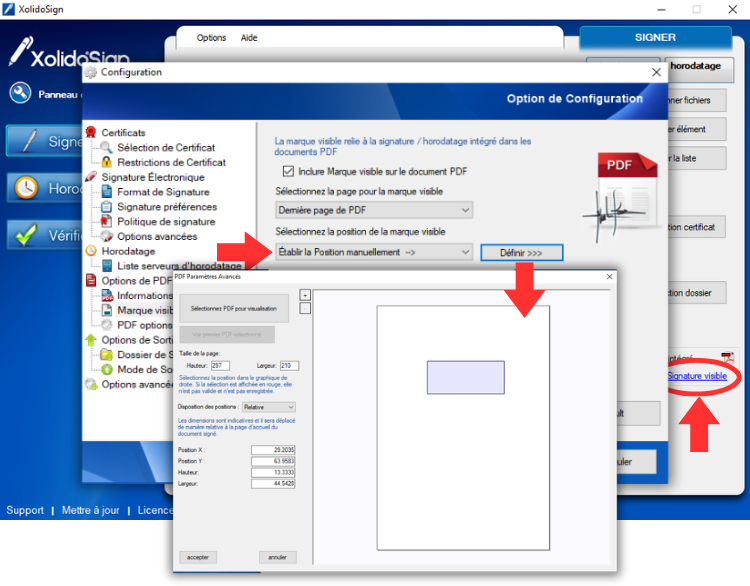Click the padlock icon for Restrictions de Certificat
The image size is (750, 586).
point(107,162)
